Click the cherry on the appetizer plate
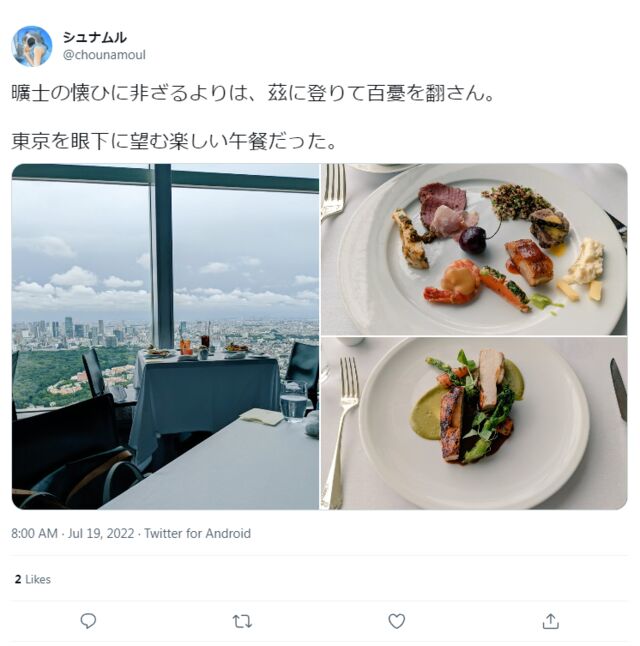This screenshot has height=646, width=640. coord(473,240)
